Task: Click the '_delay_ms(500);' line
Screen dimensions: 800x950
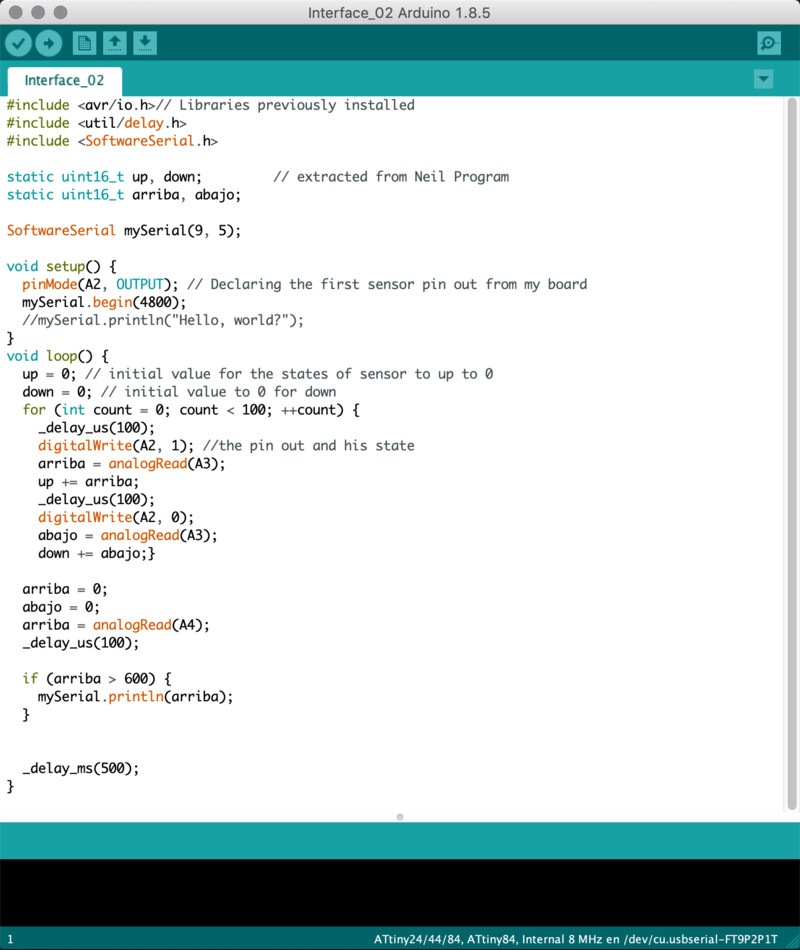Action: [81, 768]
